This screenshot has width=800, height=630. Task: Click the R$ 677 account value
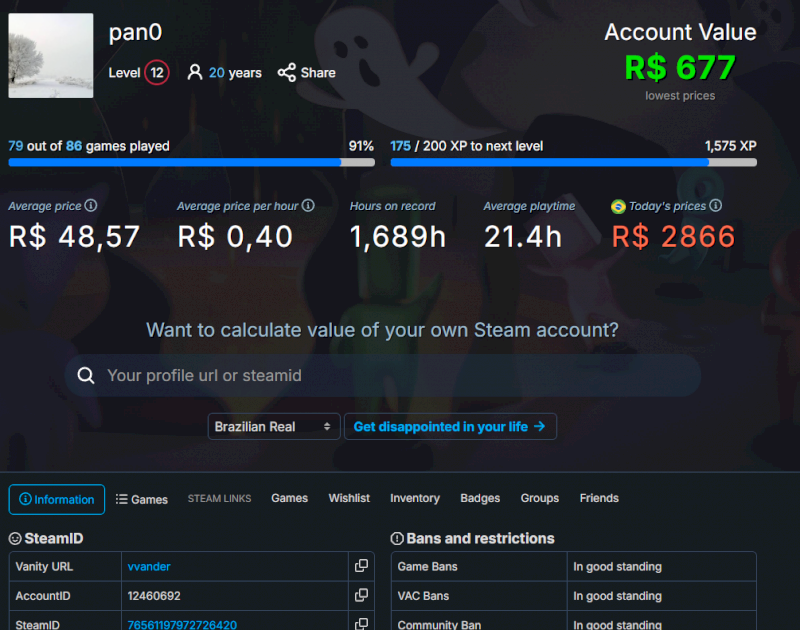[x=680, y=67]
